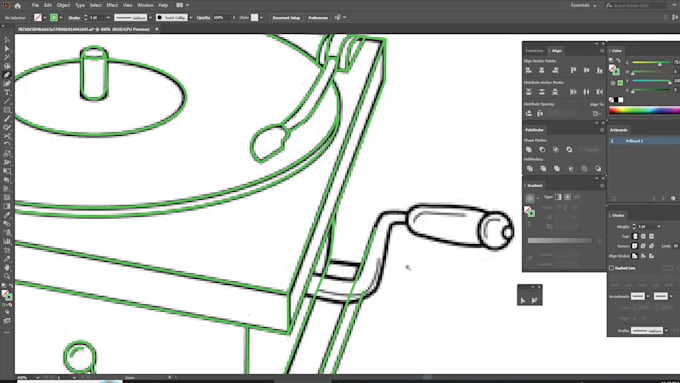Screen dimensions: 680x383
Task: Select Linear Gradient type in Gradient panel
Action: click(x=559, y=197)
